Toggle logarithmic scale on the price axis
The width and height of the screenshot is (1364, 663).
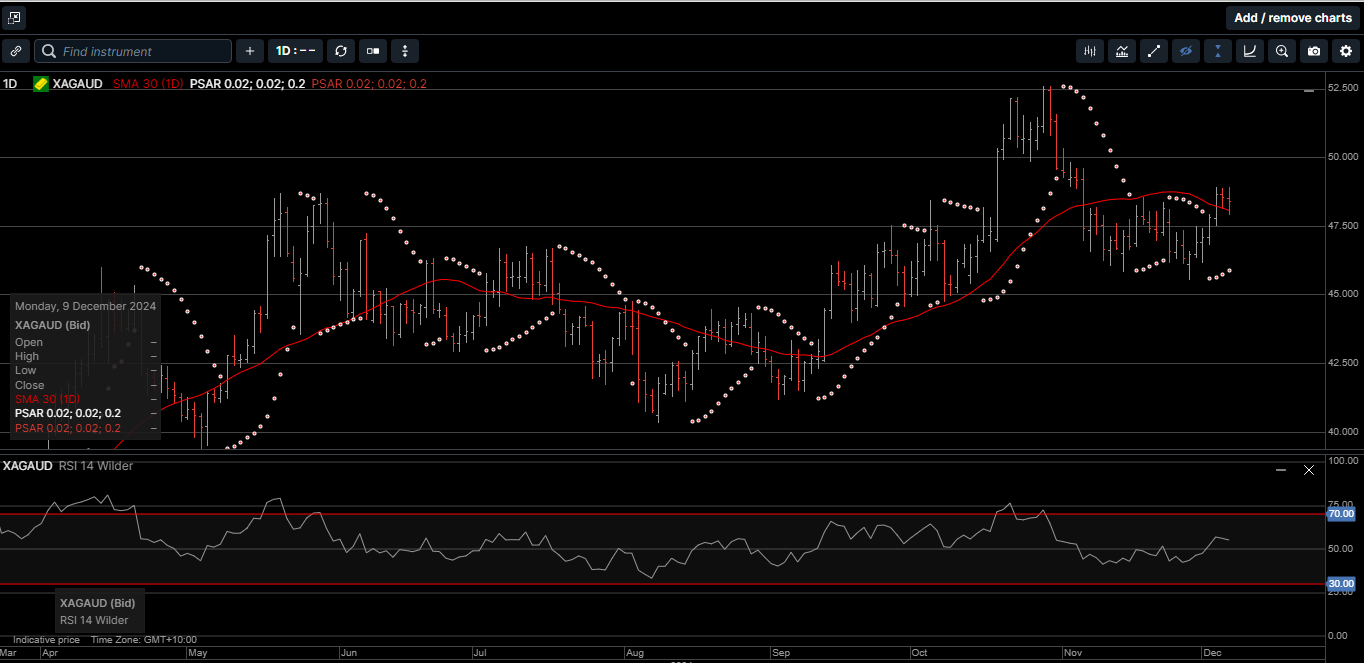pyautogui.click(x=1249, y=51)
